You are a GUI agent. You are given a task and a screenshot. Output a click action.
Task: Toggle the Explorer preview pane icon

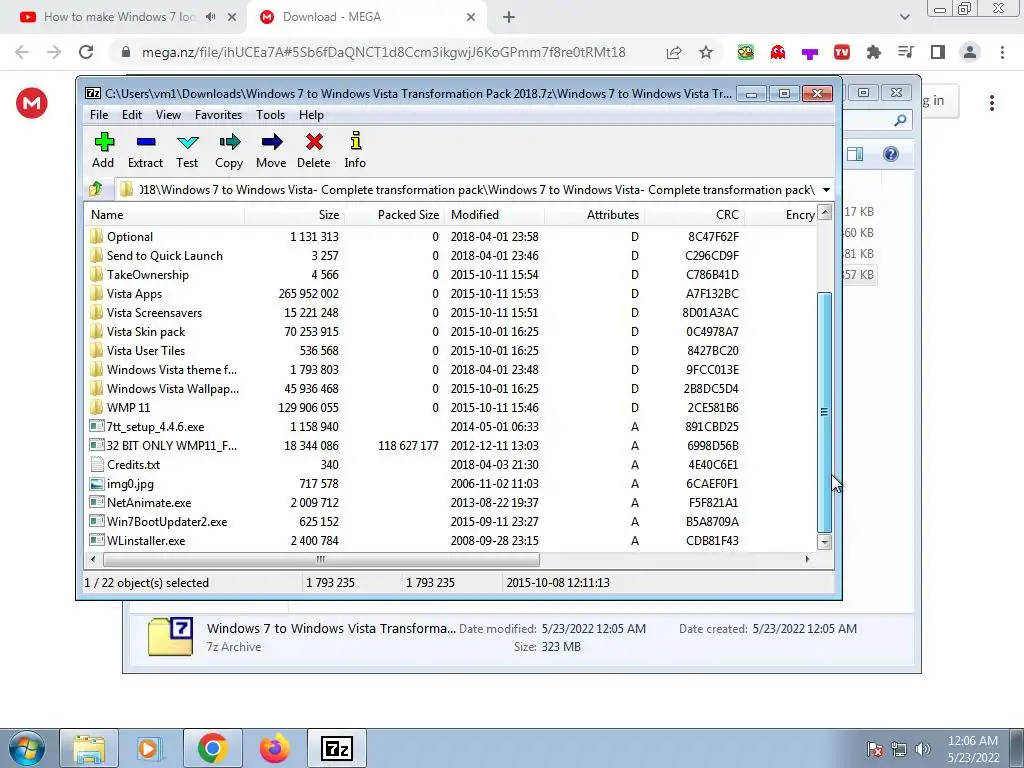855,154
